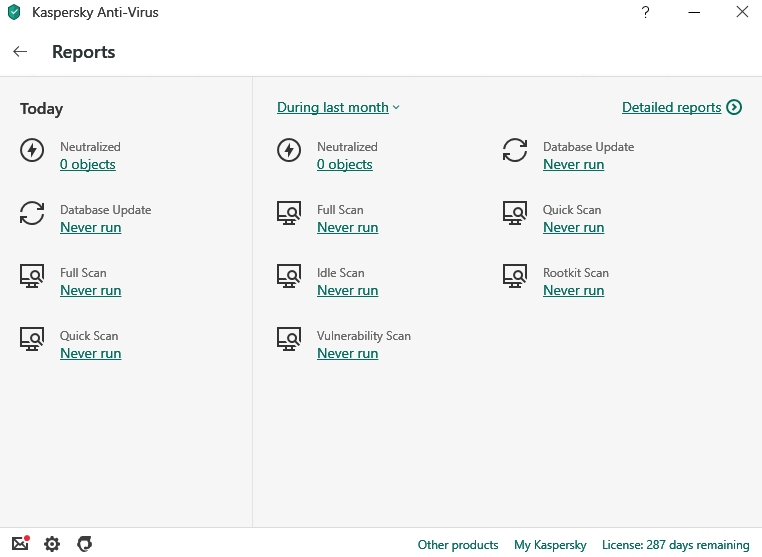The width and height of the screenshot is (762, 557).
Task: Open the My Kaspersky link
Action: pyautogui.click(x=551, y=545)
